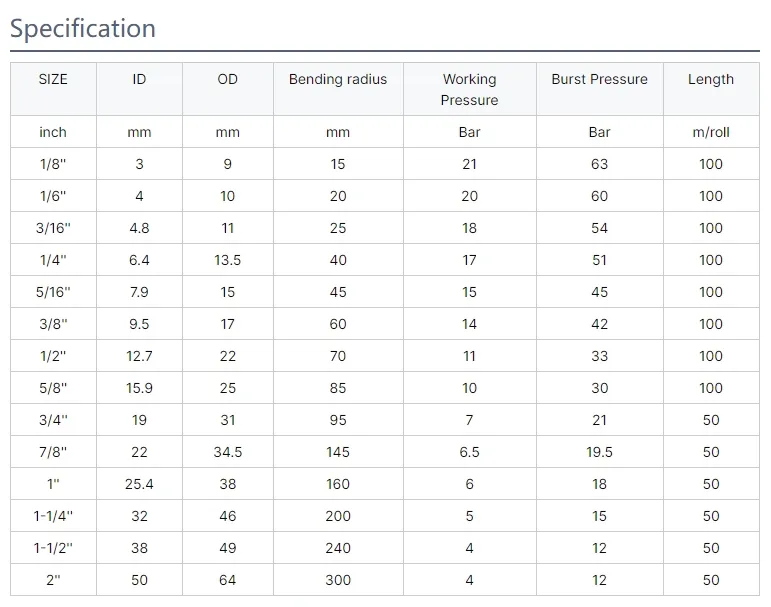Select the 4.8 ID cell
The image size is (771, 607).
[x=139, y=228]
